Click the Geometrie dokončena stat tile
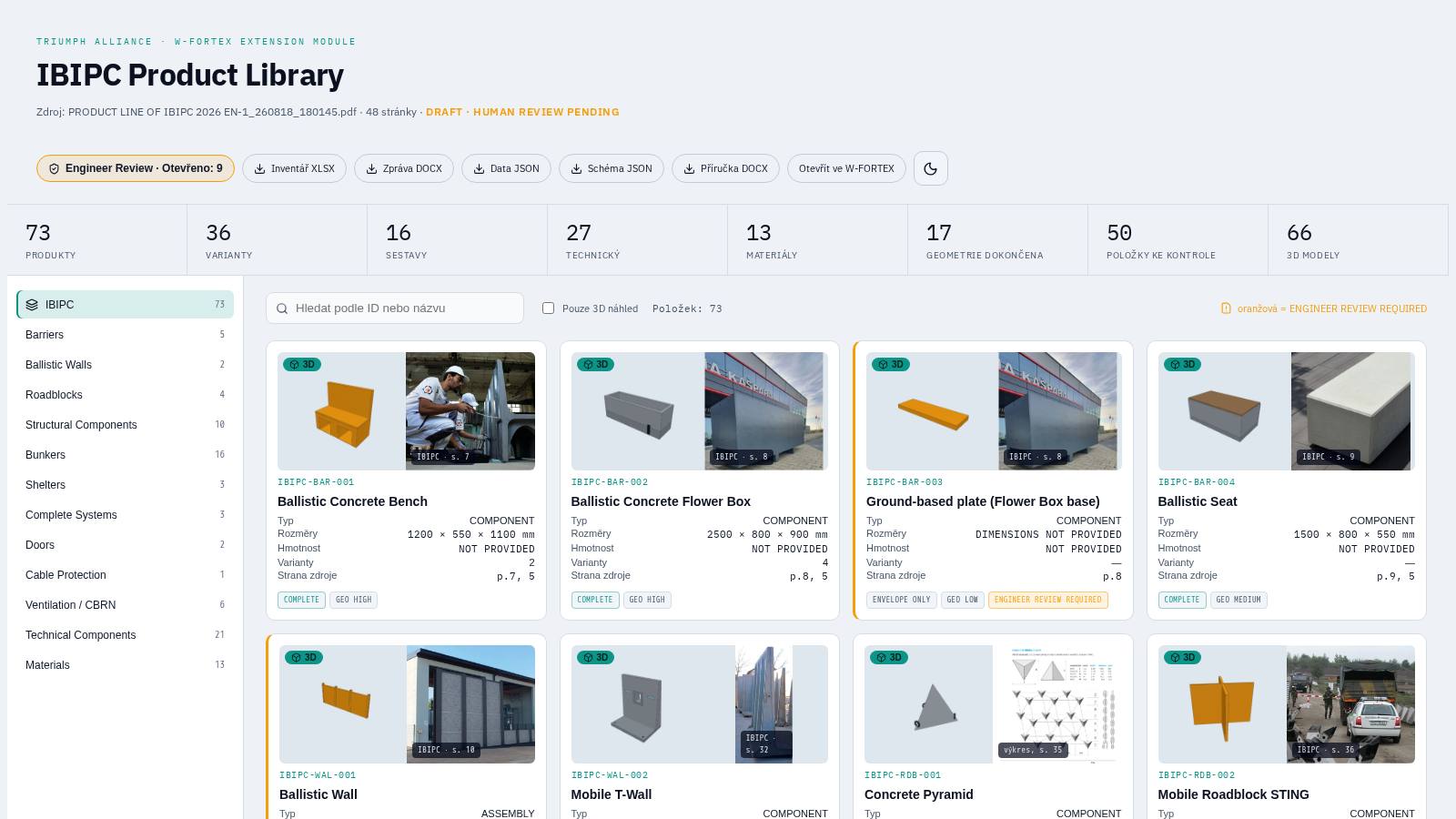 pyautogui.click(x=997, y=240)
